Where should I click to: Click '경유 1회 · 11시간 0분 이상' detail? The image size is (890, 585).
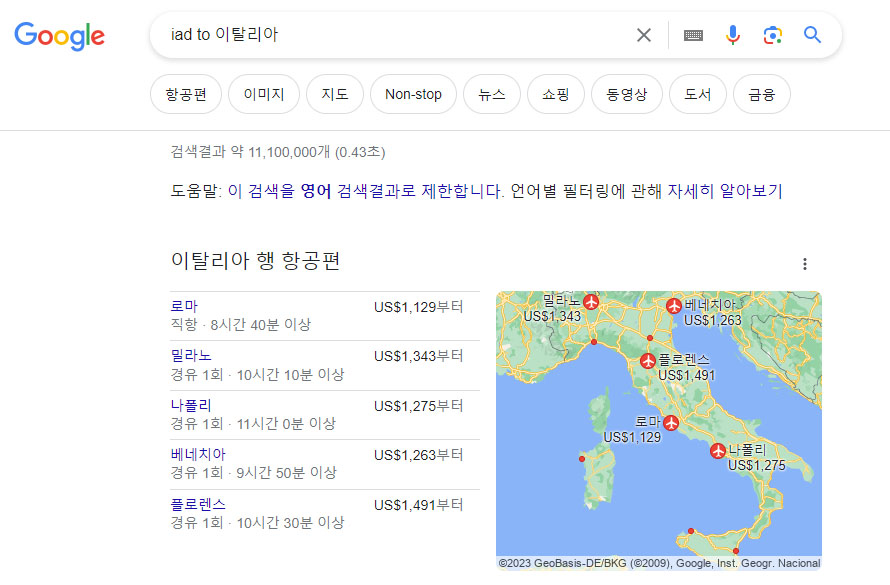coord(253,424)
